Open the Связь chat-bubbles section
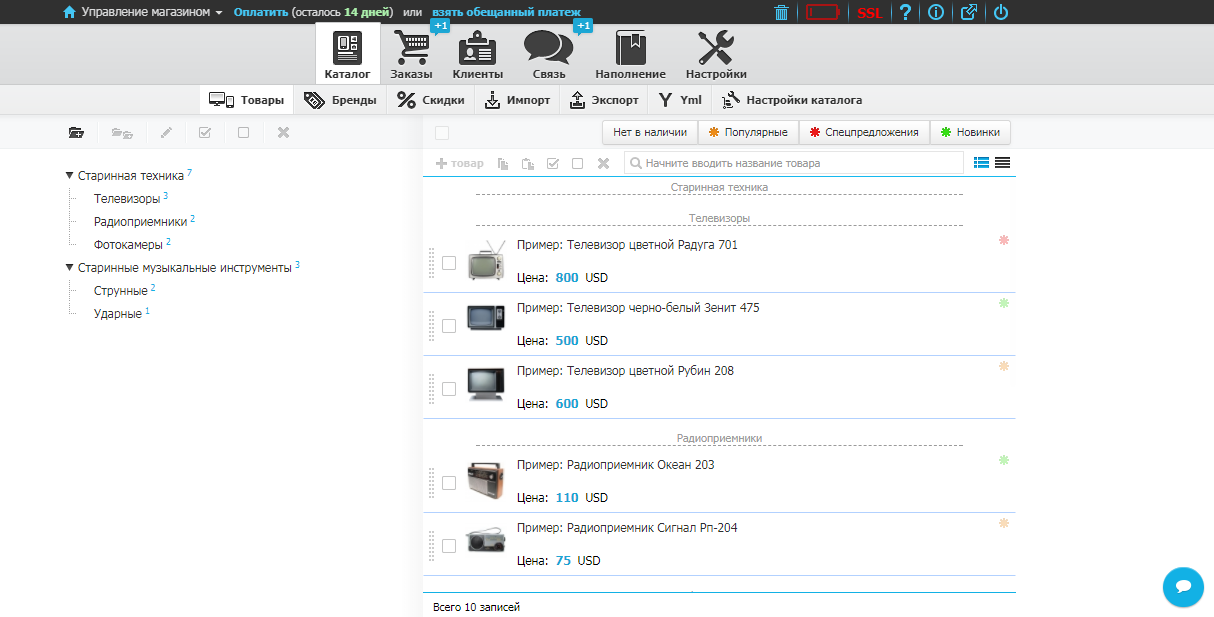This screenshot has width=1214, height=617. pos(548,54)
